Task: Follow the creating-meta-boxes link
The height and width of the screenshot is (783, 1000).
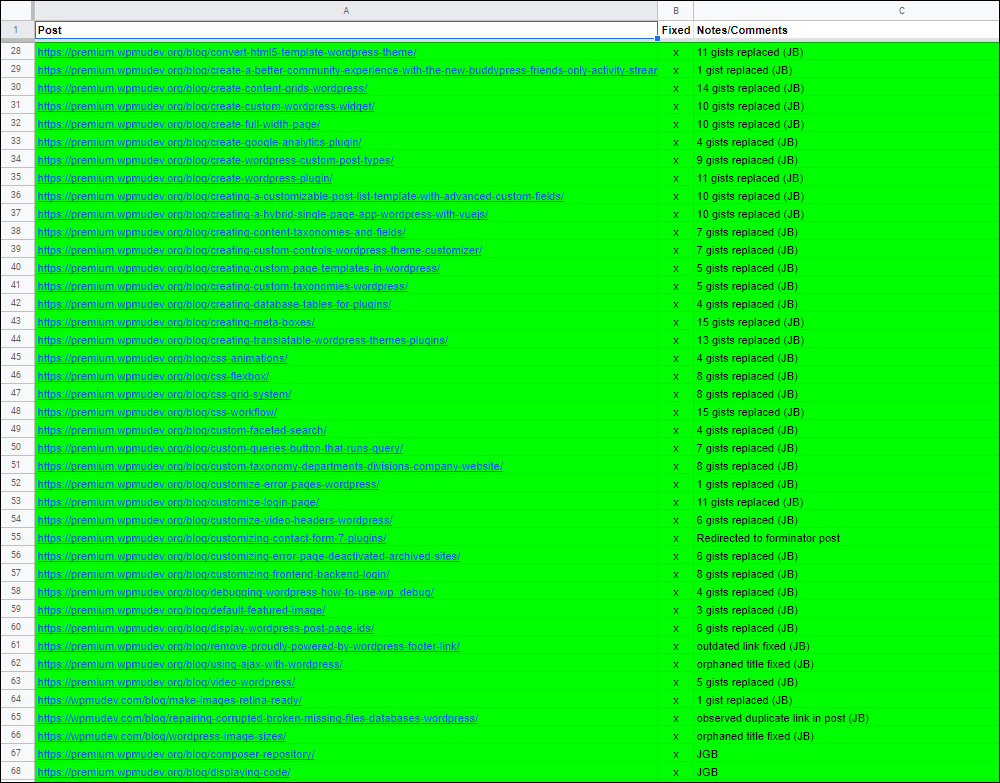Action: [176, 322]
